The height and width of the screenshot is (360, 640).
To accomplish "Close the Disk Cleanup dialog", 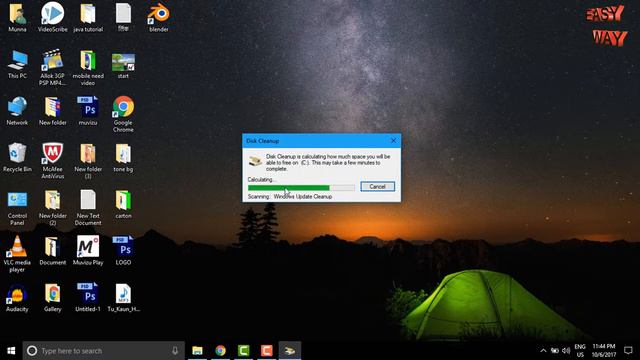I will click(393, 140).
